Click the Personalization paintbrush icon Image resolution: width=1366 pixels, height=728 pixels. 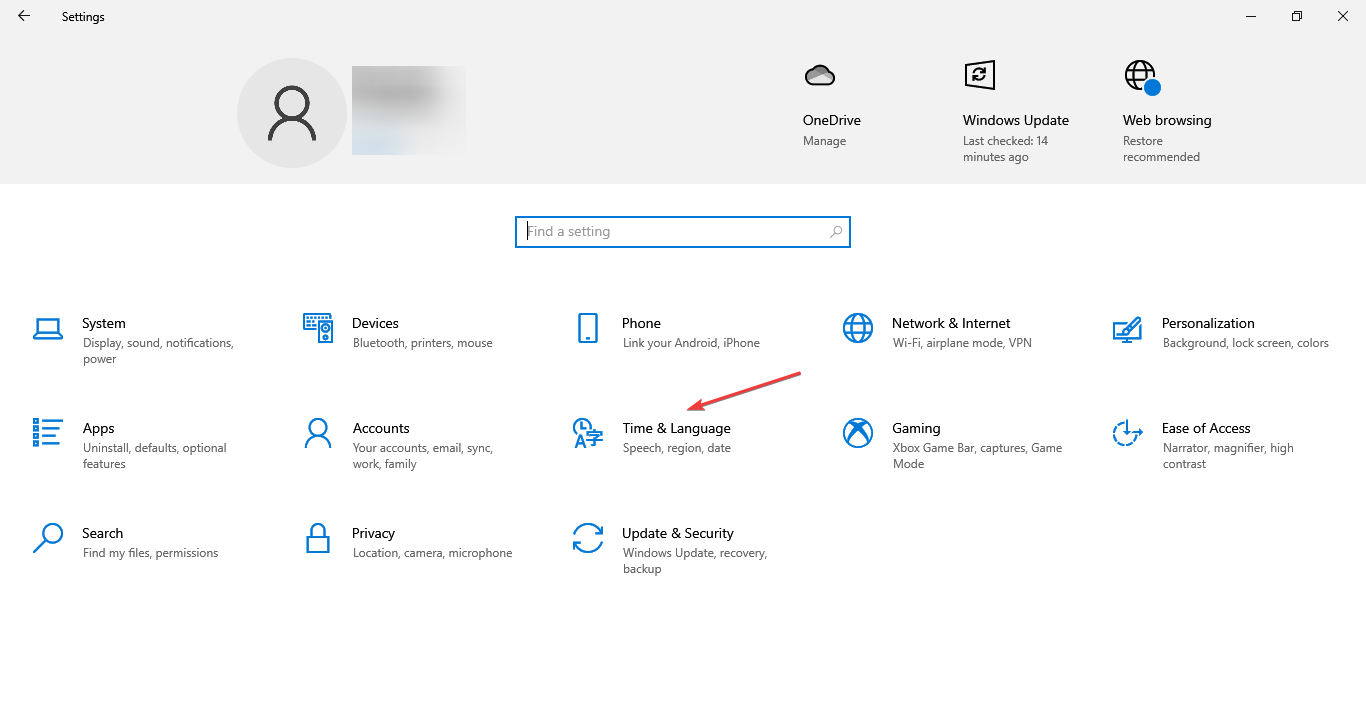pyautogui.click(x=1127, y=328)
